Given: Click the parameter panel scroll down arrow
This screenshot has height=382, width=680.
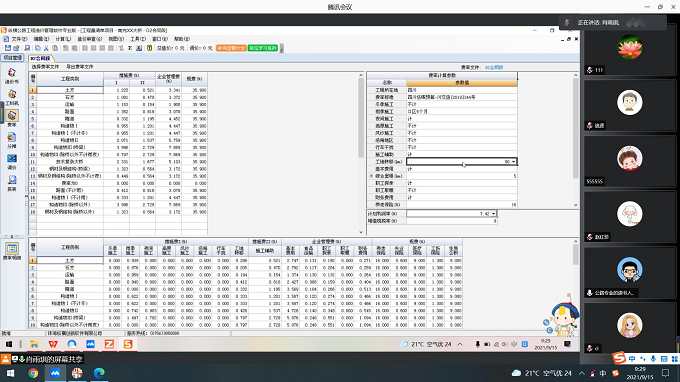Looking at the screenshot, I should 576,205.
